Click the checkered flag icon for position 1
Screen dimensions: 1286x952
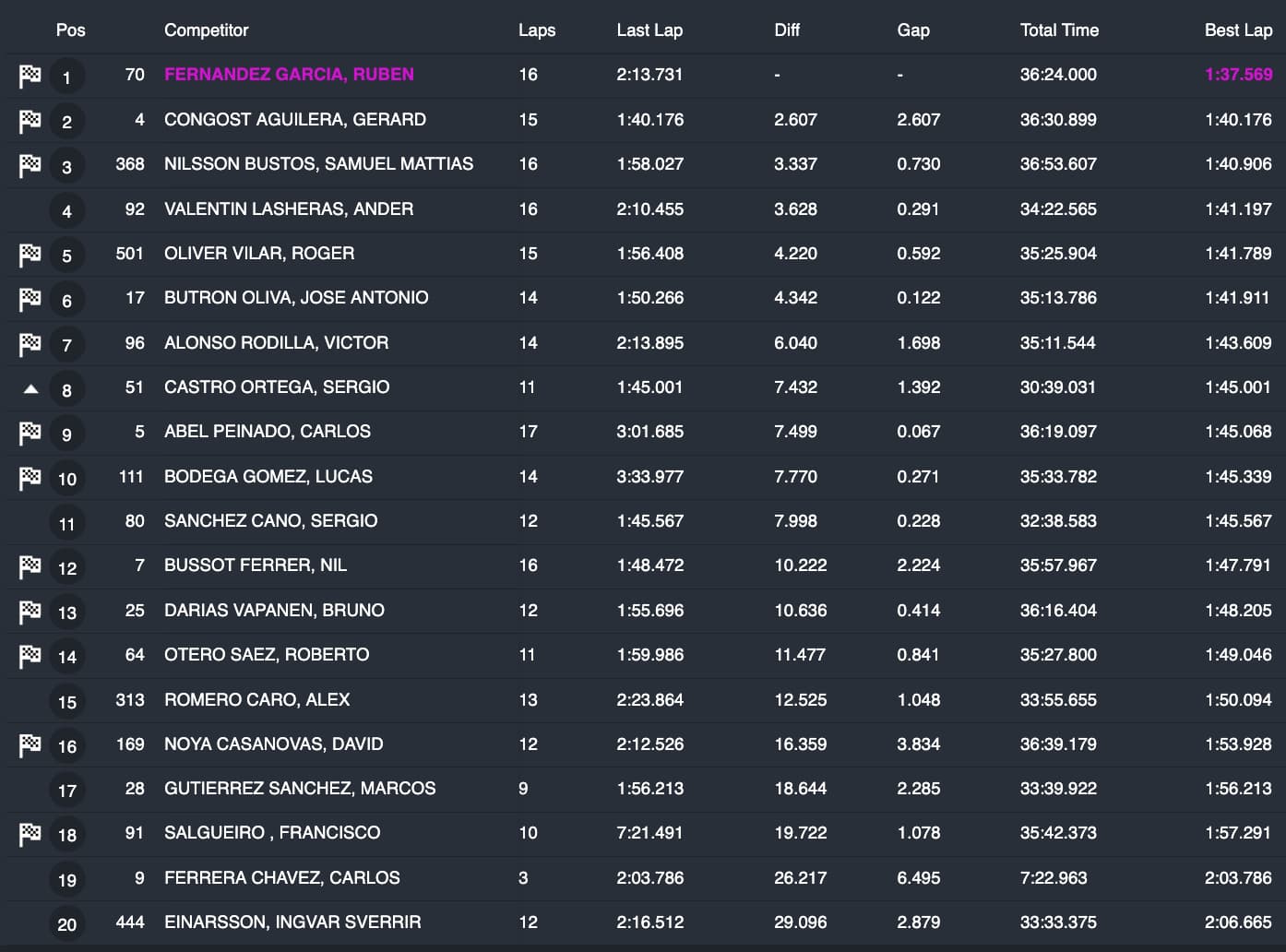[x=30, y=76]
